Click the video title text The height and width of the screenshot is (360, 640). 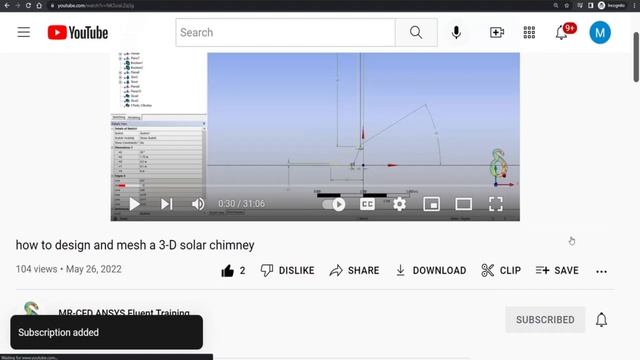point(135,245)
